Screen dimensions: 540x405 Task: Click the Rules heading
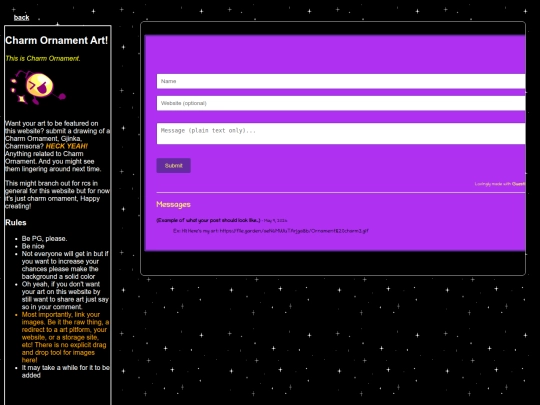tap(16, 222)
